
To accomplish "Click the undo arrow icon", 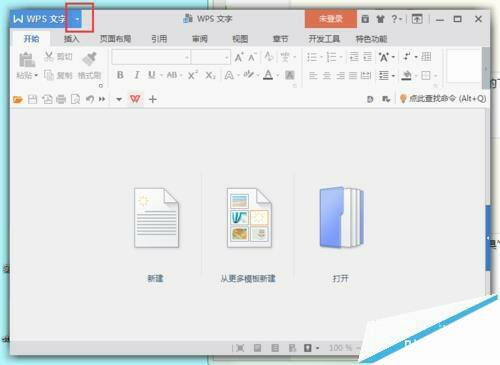I will click(90, 99).
